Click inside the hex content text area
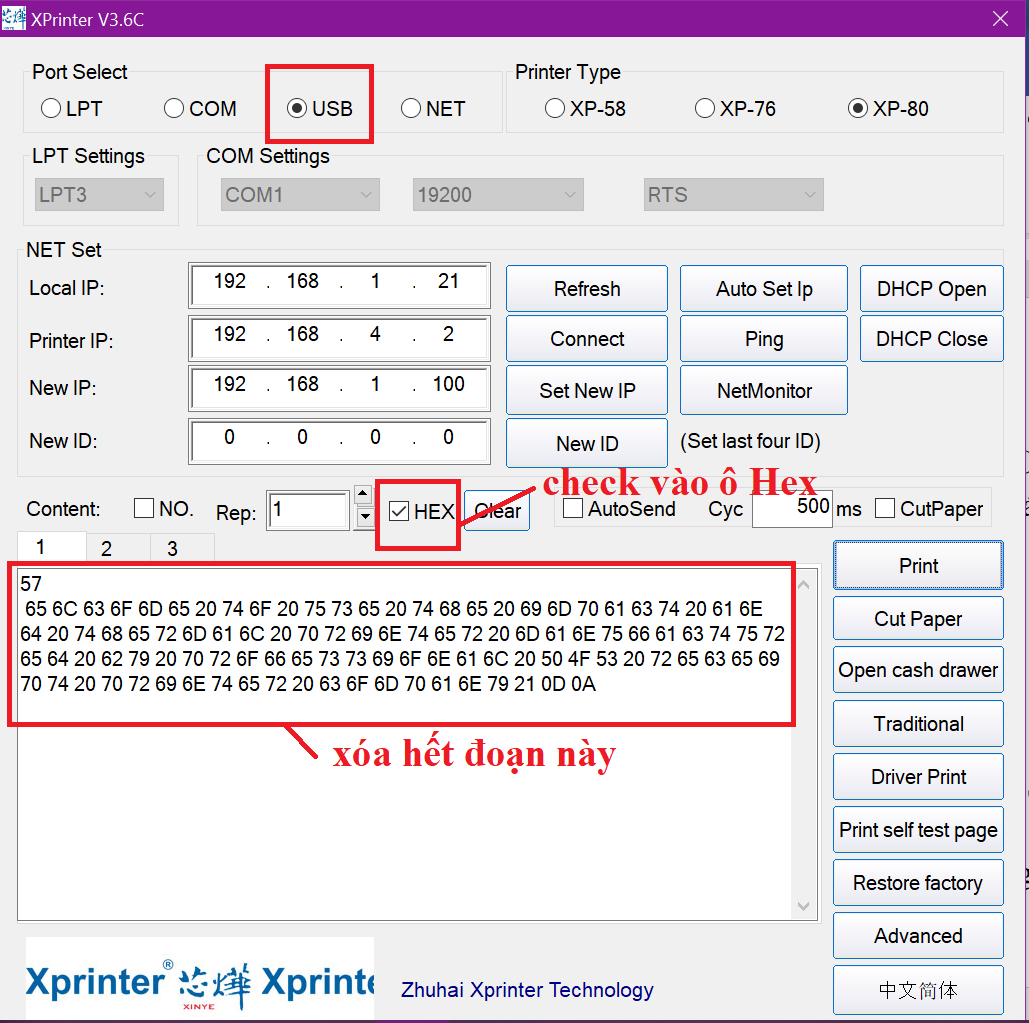This screenshot has width=1029, height=1023. [x=404, y=743]
